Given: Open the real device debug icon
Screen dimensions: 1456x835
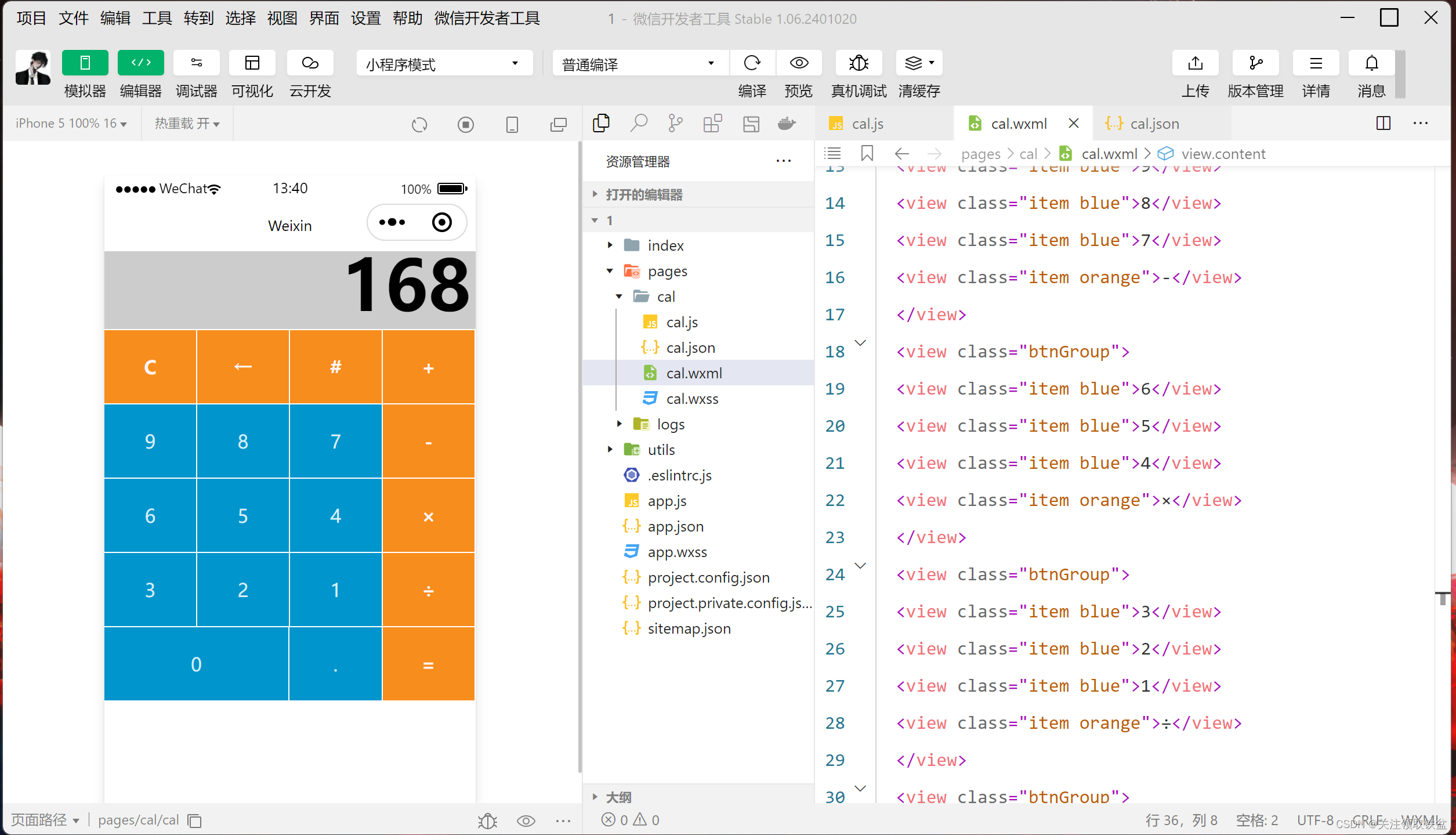Looking at the screenshot, I should point(858,63).
